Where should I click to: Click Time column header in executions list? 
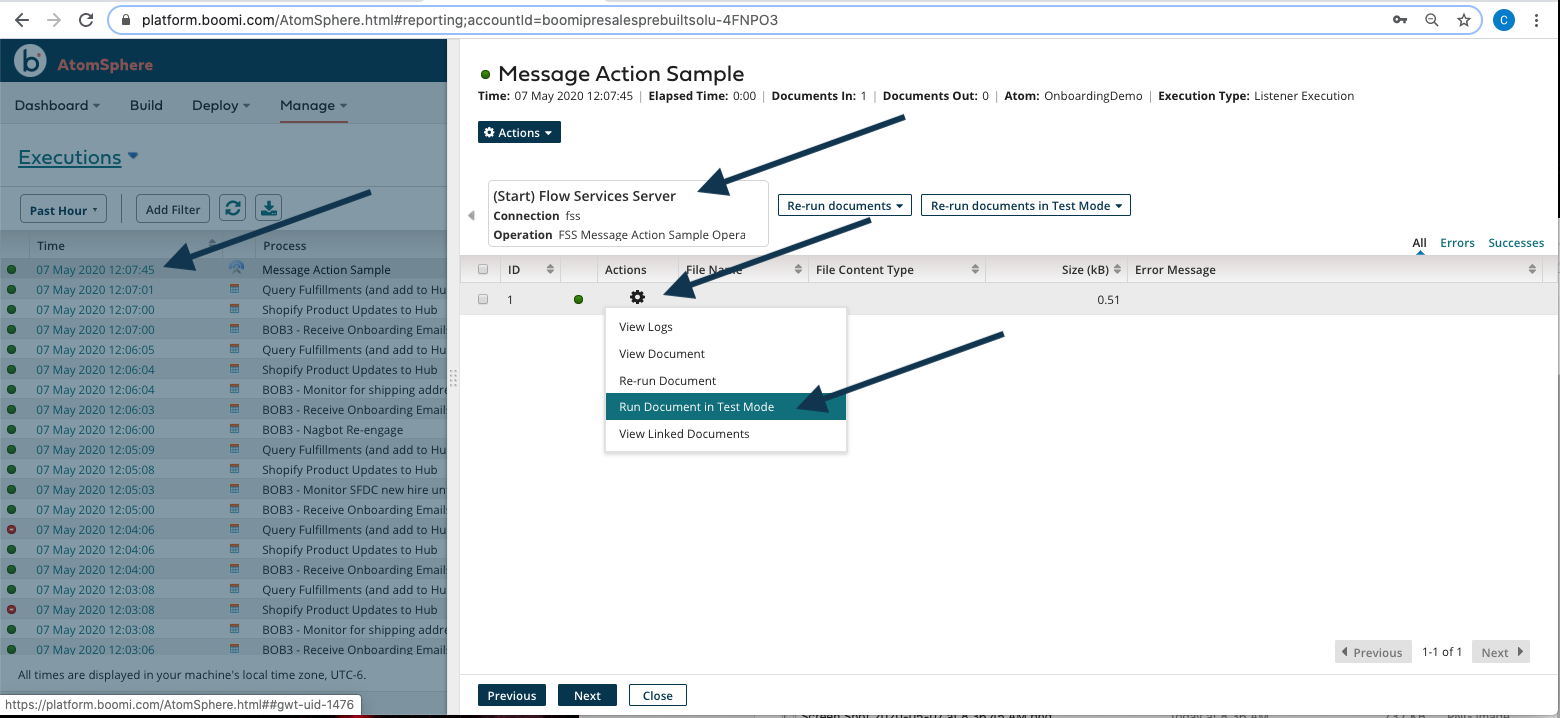(126, 245)
